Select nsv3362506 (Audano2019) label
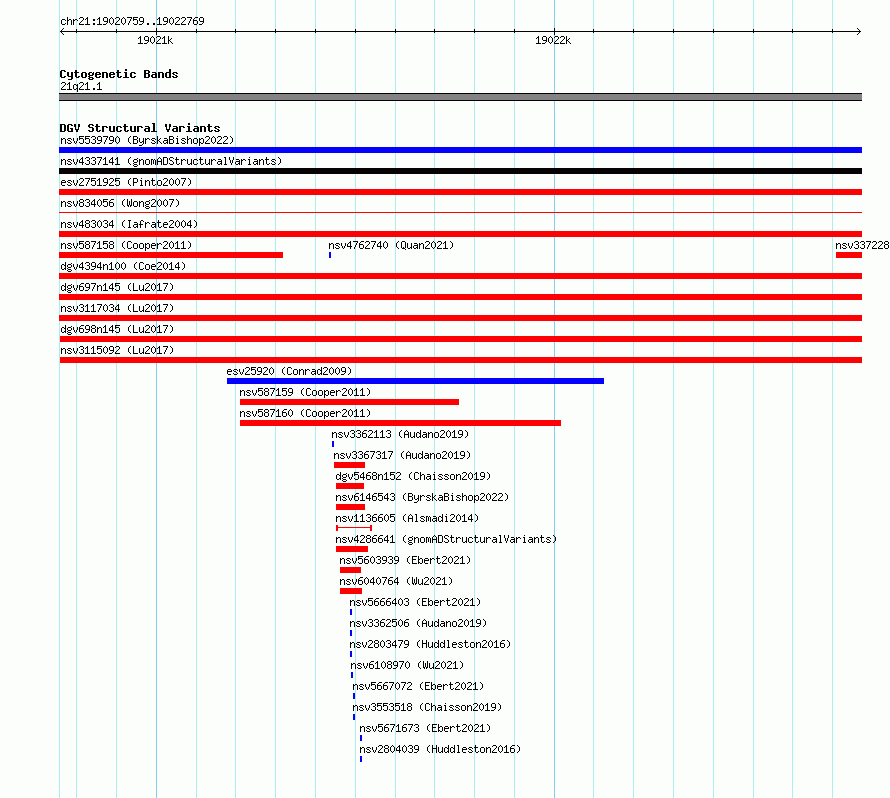This screenshot has height=798, width=890. (418, 623)
